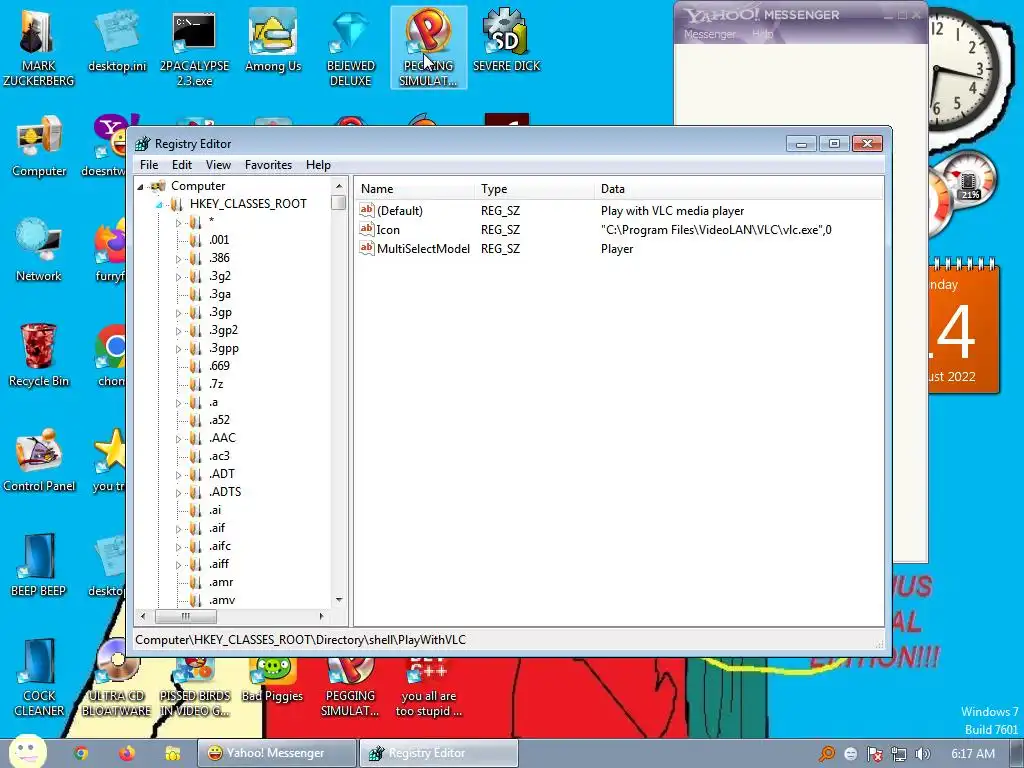The width and height of the screenshot is (1024, 768).
Task: Click the Action Center flag tray icon
Action: coord(874,754)
